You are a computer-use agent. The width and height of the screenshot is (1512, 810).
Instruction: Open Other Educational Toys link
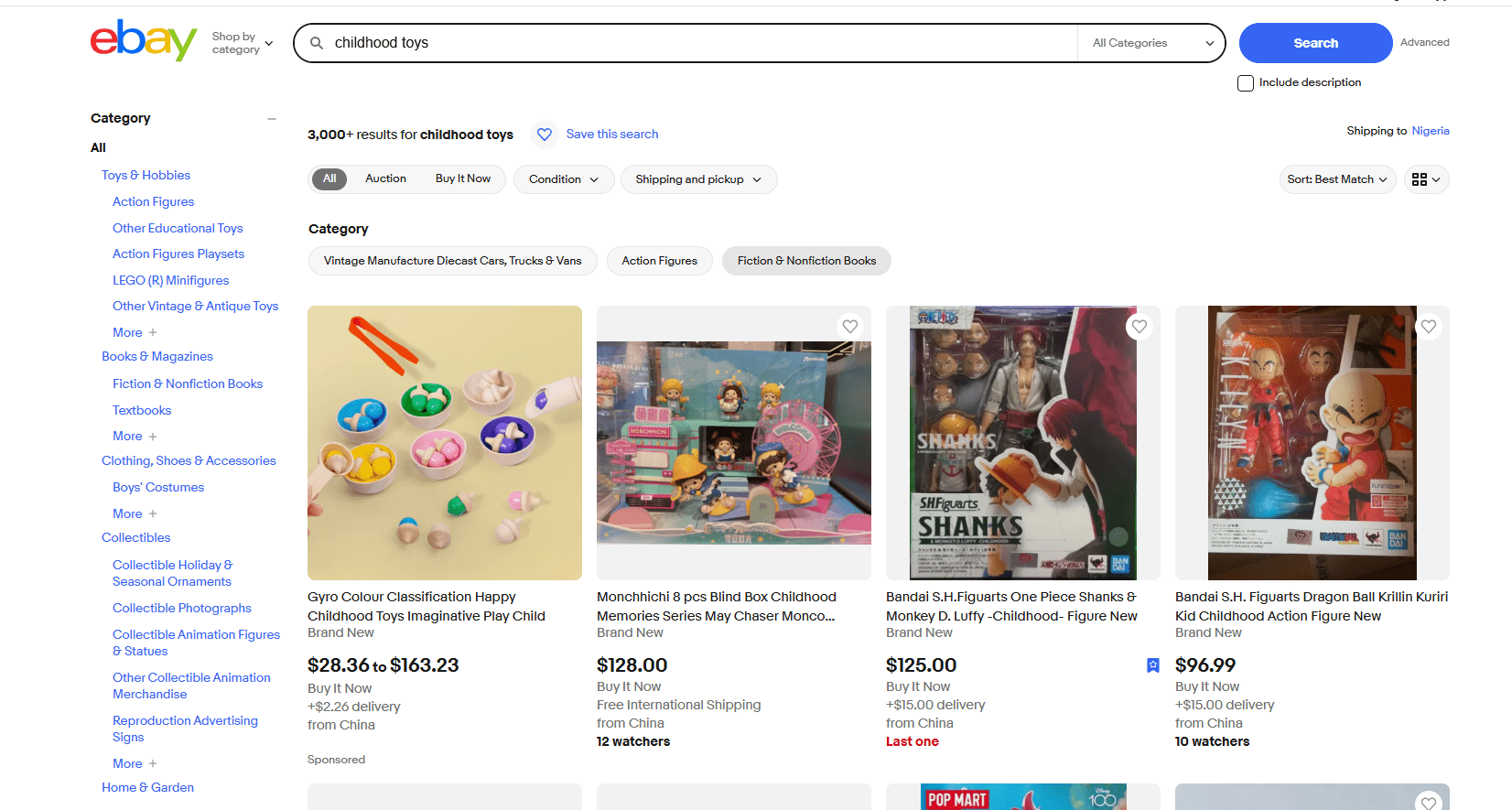point(178,228)
